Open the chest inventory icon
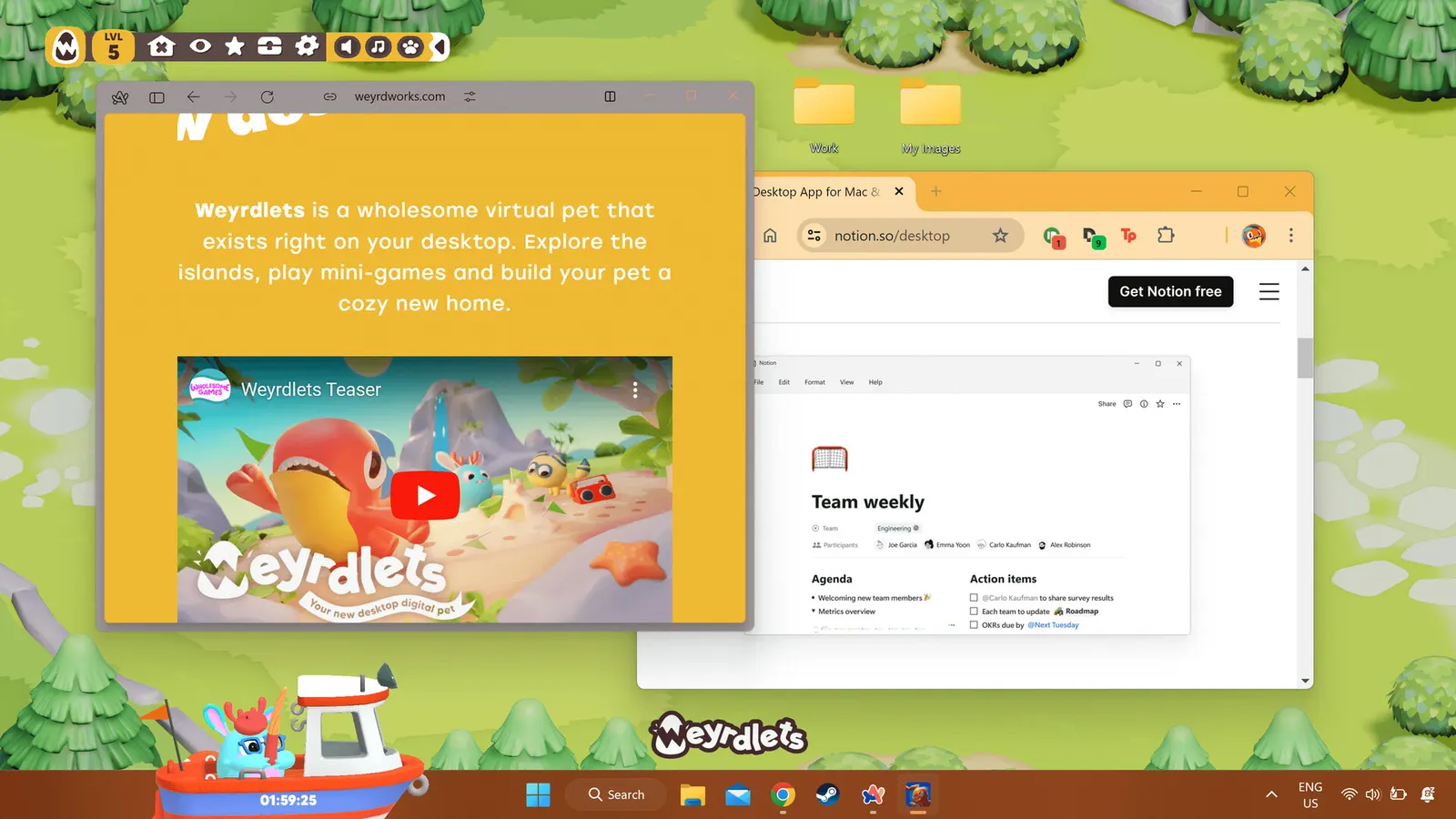The width and height of the screenshot is (1456, 819). point(270,46)
